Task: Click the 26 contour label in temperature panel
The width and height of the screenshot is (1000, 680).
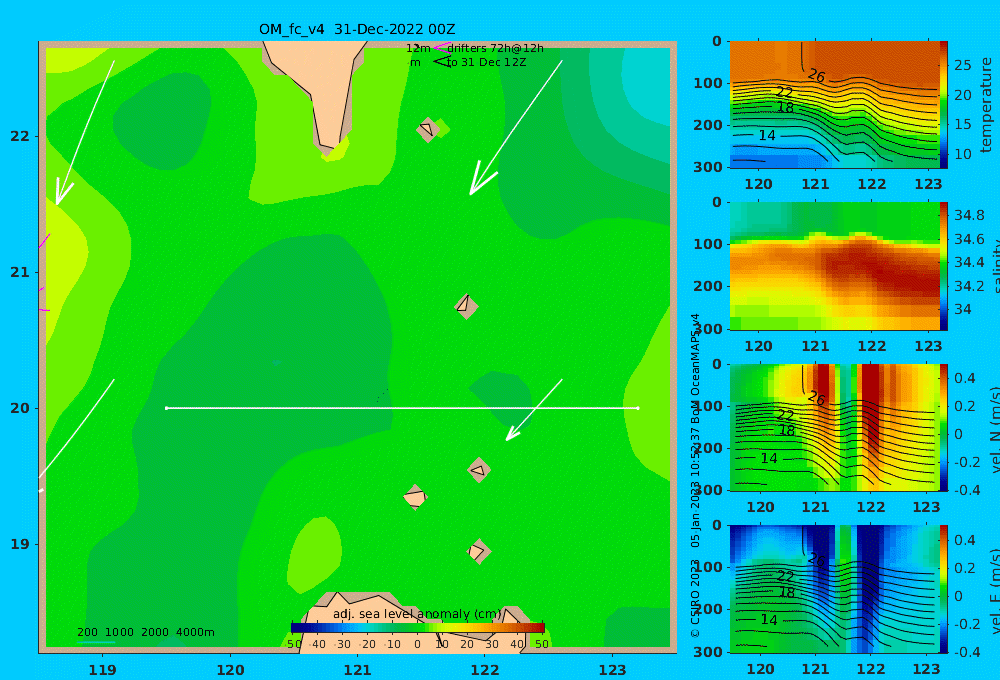Action: (816, 76)
